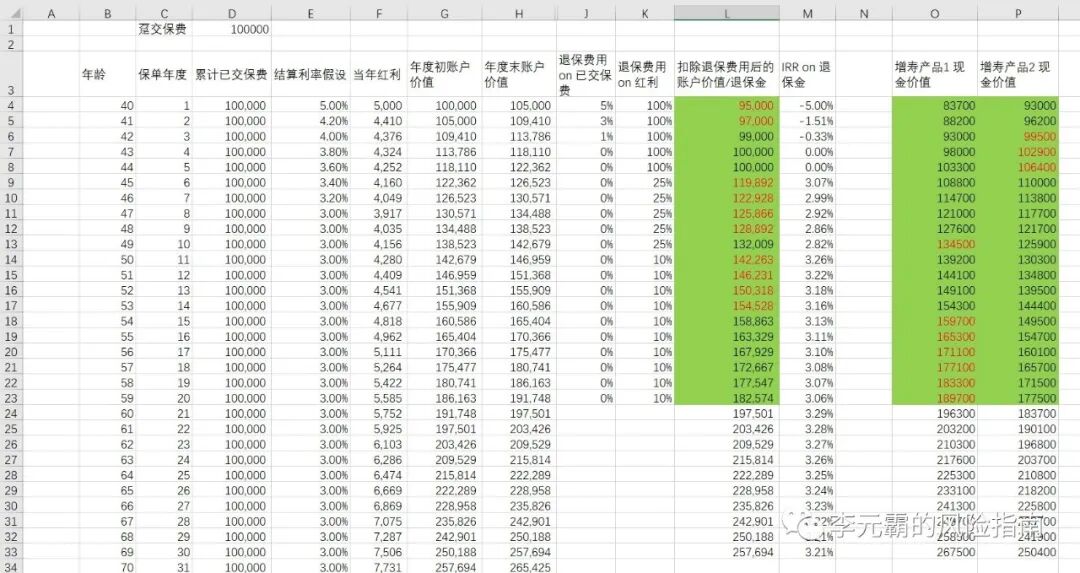Click the 5.00% settlement rate cell
This screenshot has height=573, width=1080.
pyautogui.click(x=311, y=105)
